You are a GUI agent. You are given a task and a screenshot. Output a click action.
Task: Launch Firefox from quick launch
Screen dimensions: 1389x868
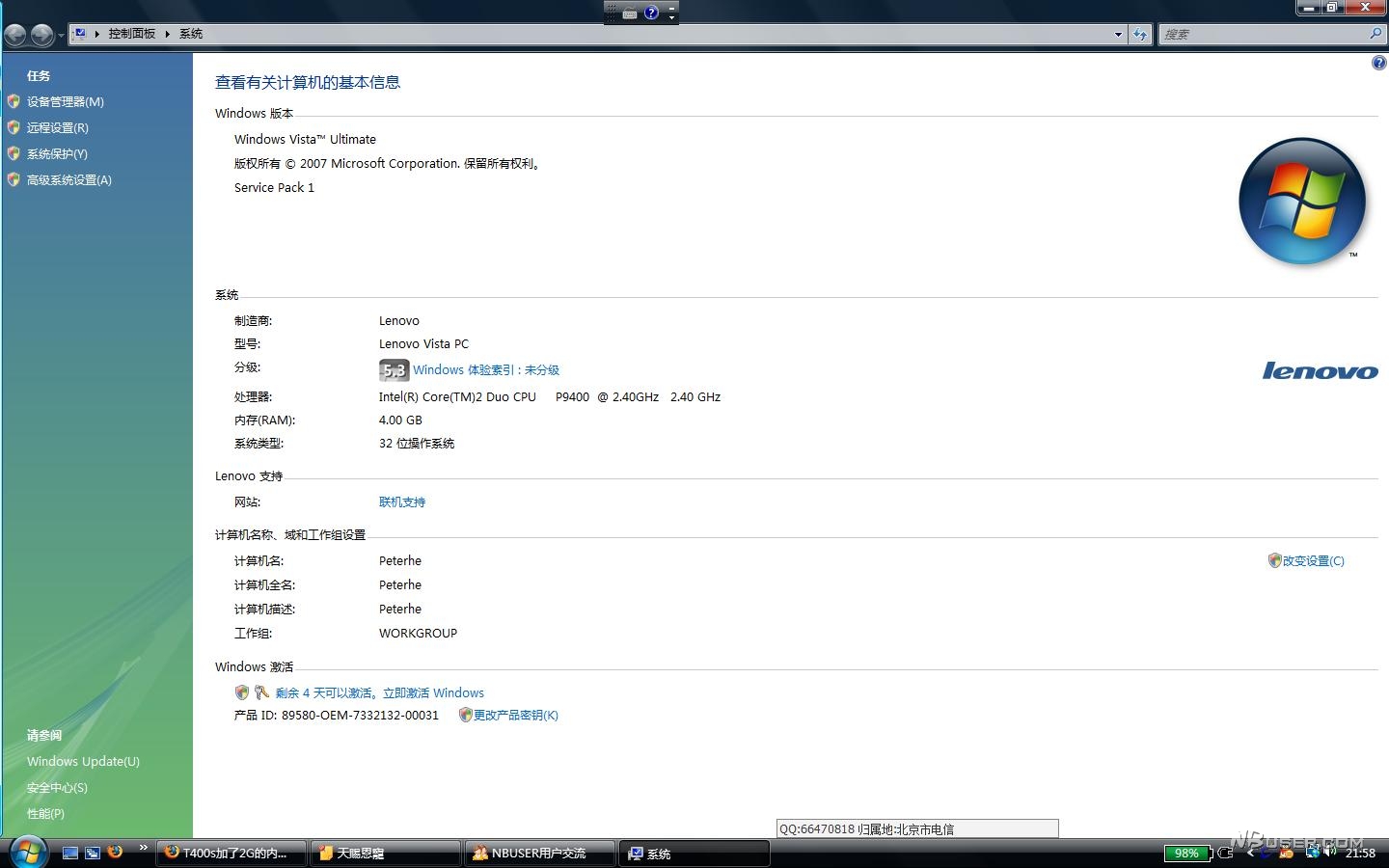115,852
